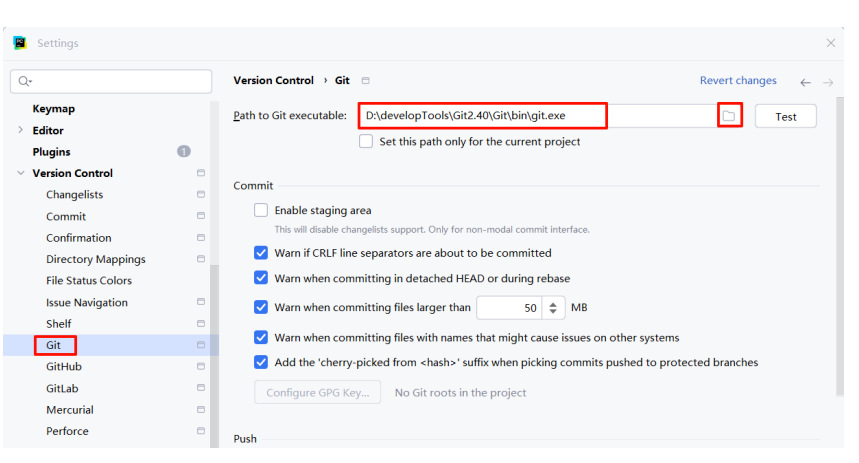859x463 pixels.
Task: Click the project icon beside GitHub entry
Action: [201, 366]
